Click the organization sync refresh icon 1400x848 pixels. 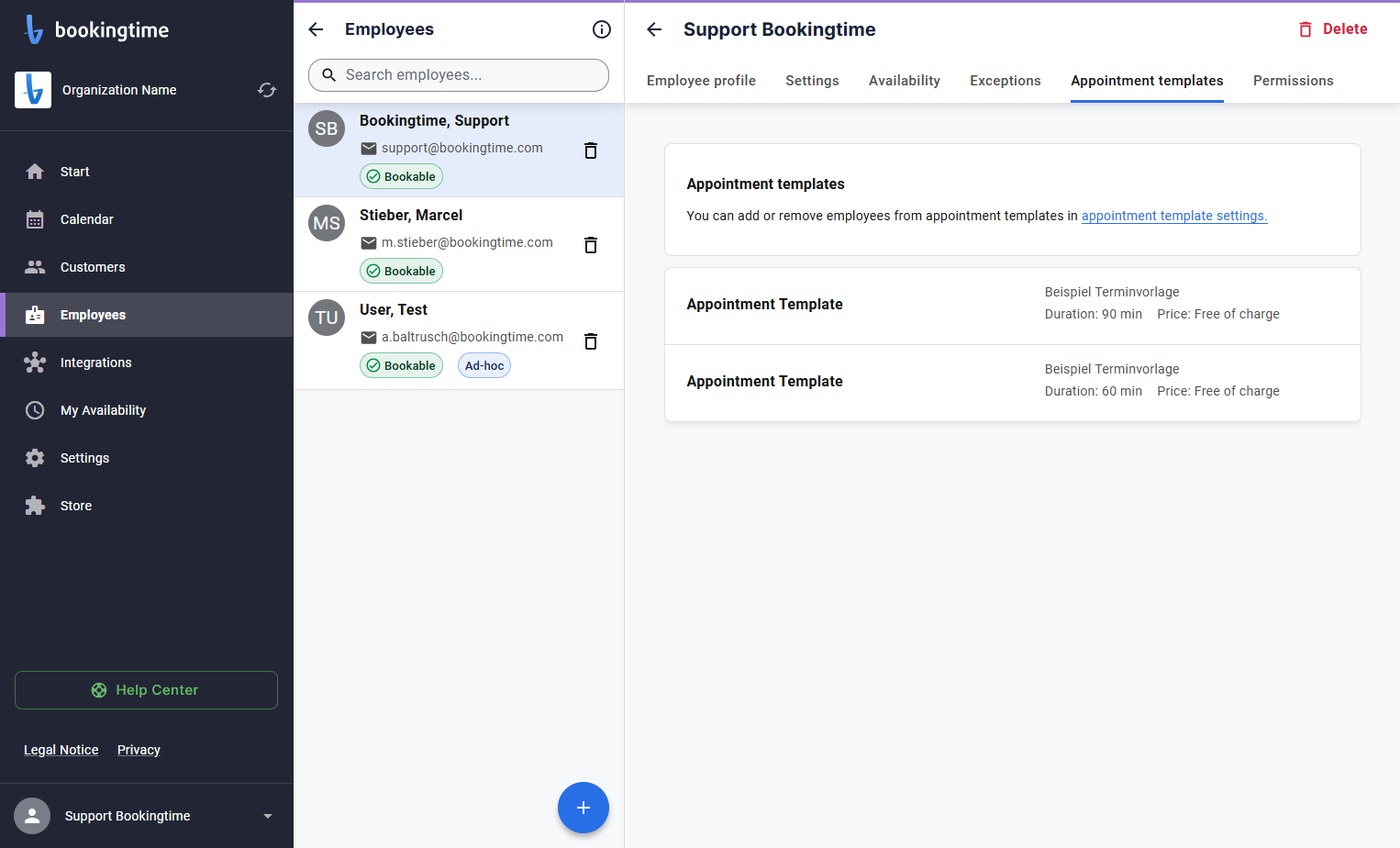pos(267,90)
